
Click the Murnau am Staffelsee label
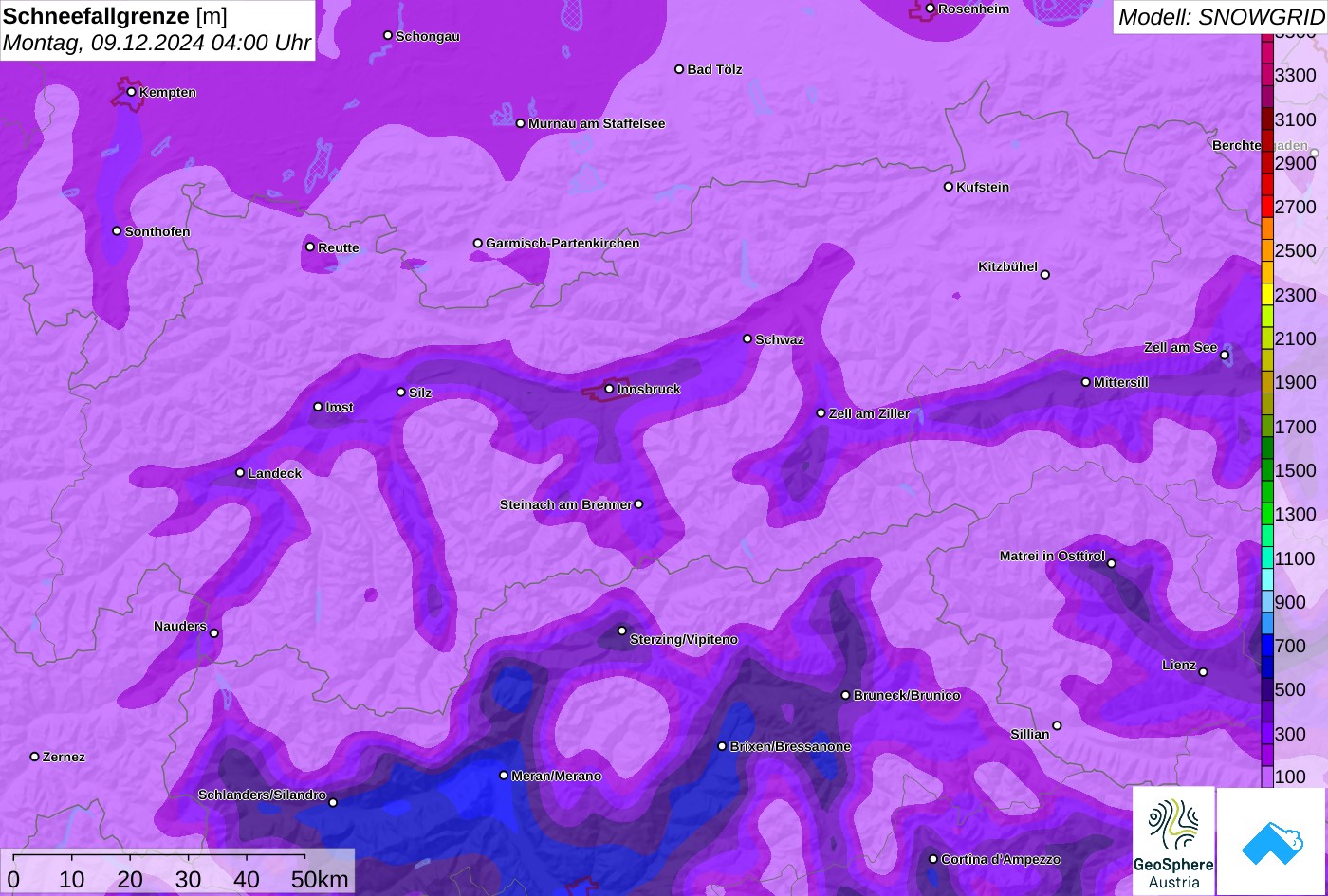coord(597,123)
